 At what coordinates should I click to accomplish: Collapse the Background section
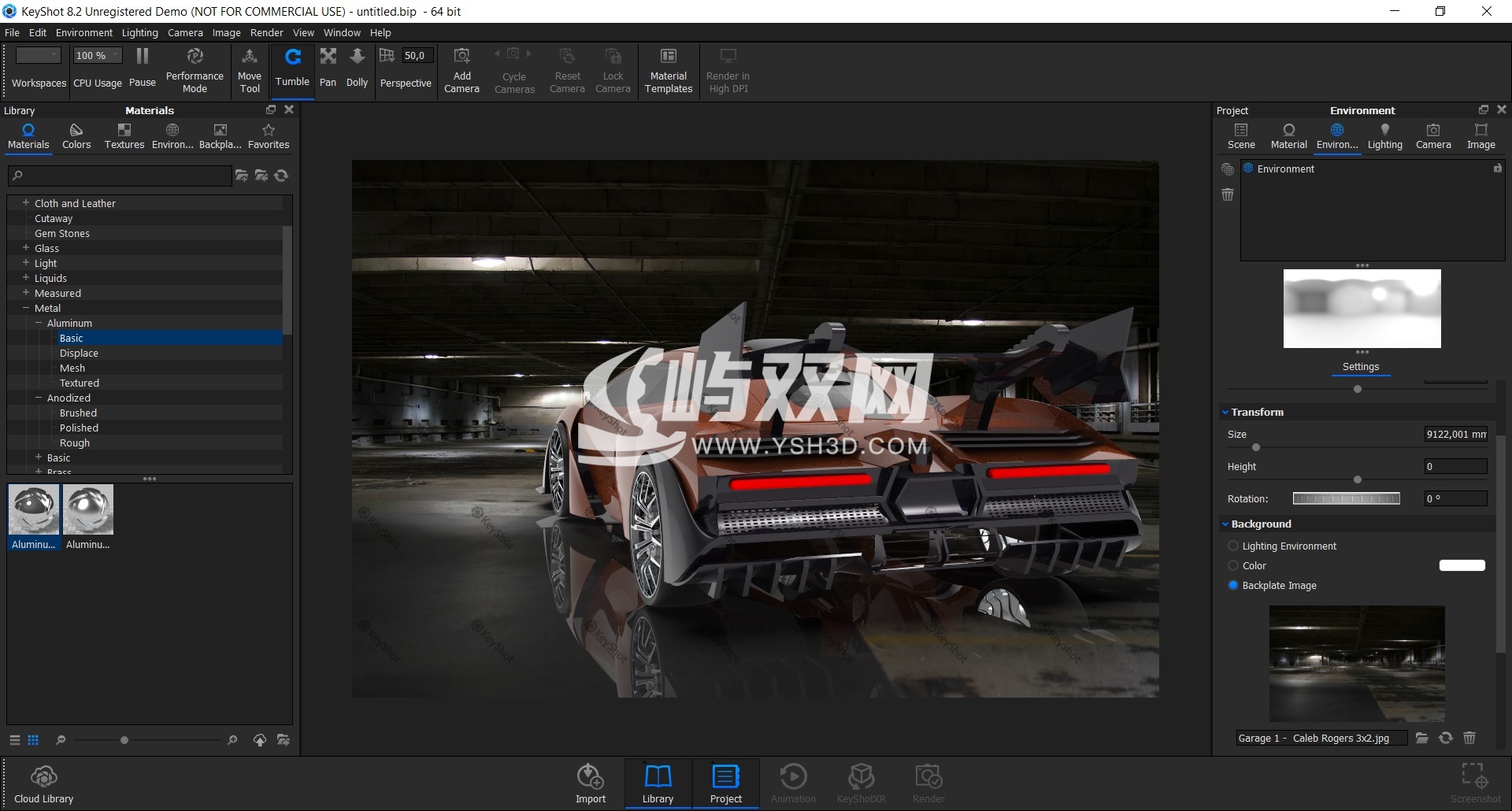pyautogui.click(x=1225, y=524)
